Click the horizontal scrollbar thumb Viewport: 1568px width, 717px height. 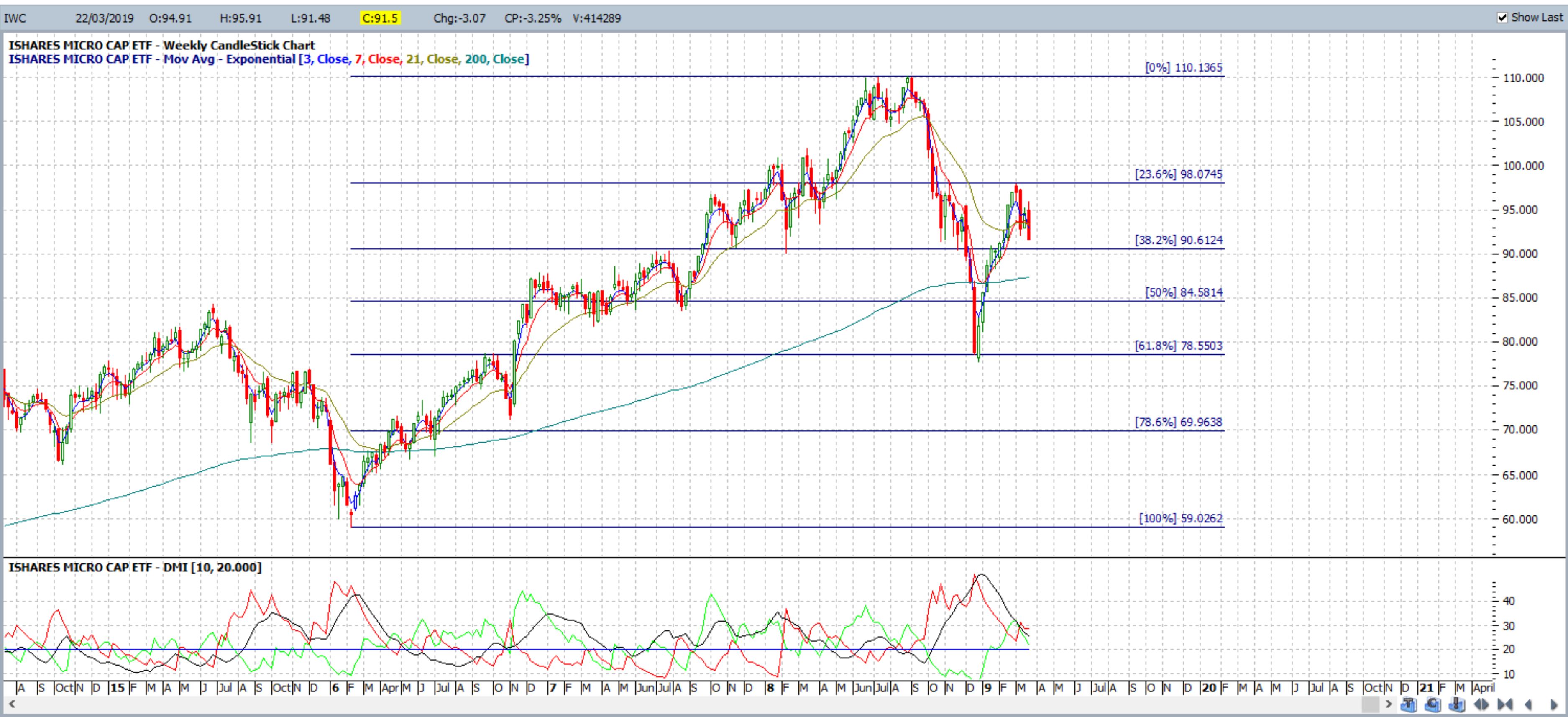(1370, 704)
